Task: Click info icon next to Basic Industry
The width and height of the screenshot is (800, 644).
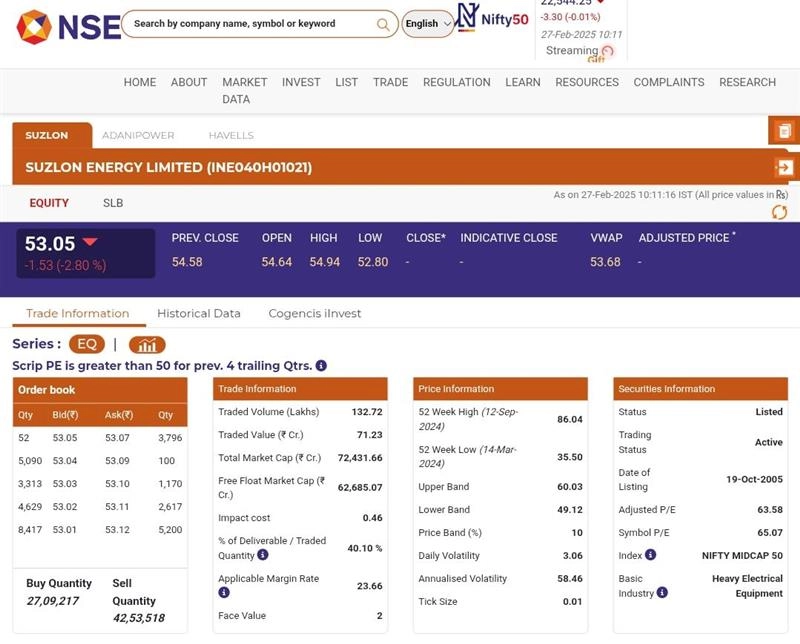Action: (661, 593)
